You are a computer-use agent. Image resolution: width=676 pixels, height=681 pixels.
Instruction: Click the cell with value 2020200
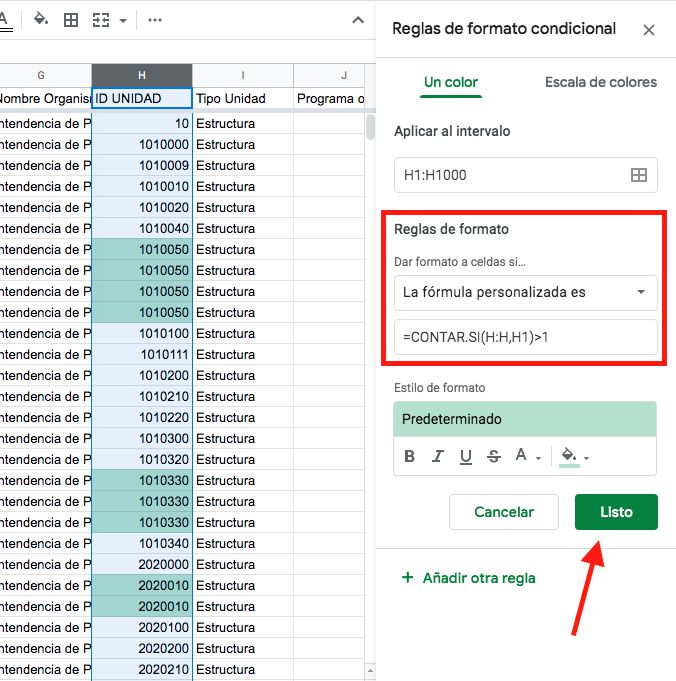[x=142, y=648]
